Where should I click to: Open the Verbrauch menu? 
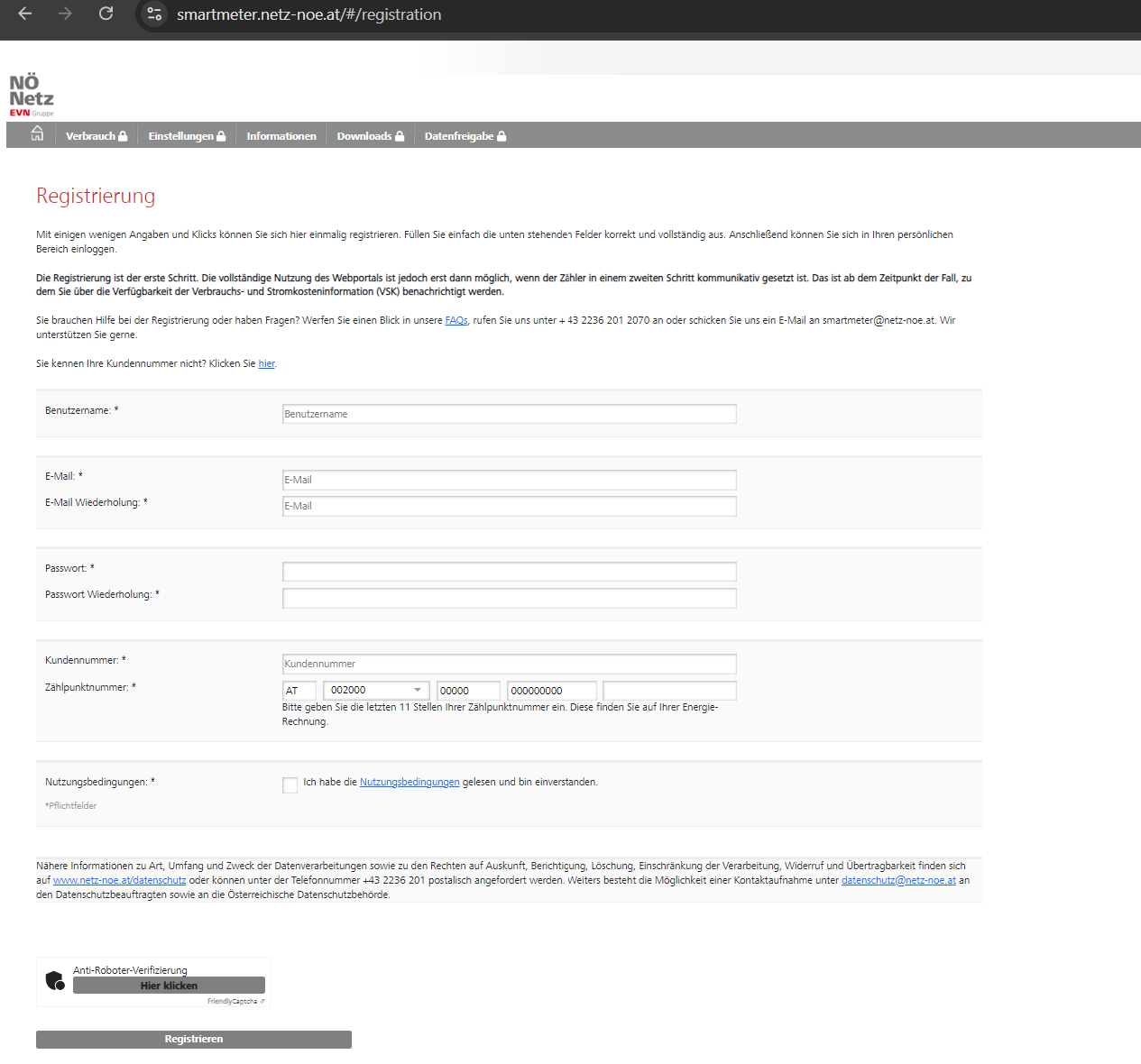tap(97, 136)
